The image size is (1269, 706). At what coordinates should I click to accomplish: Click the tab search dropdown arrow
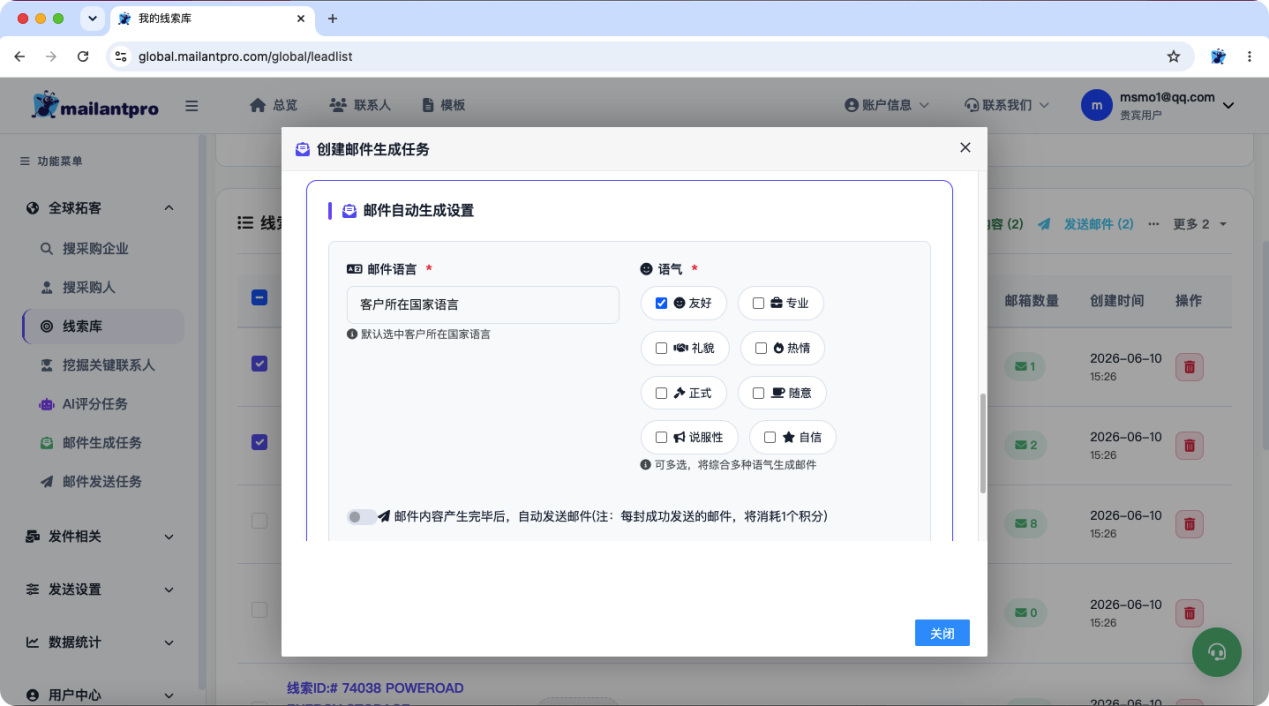click(93, 18)
